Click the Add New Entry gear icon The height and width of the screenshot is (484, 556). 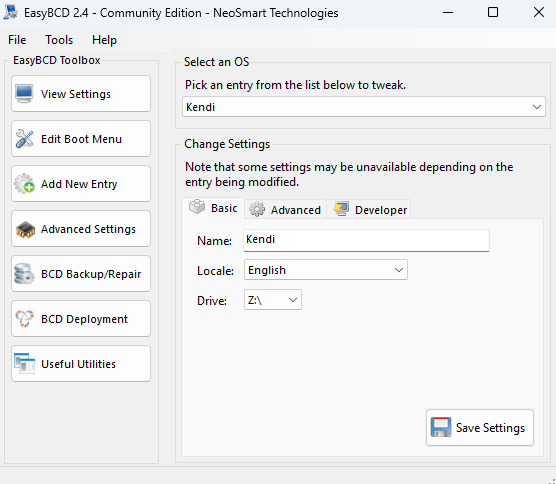(x=24, y=184)
